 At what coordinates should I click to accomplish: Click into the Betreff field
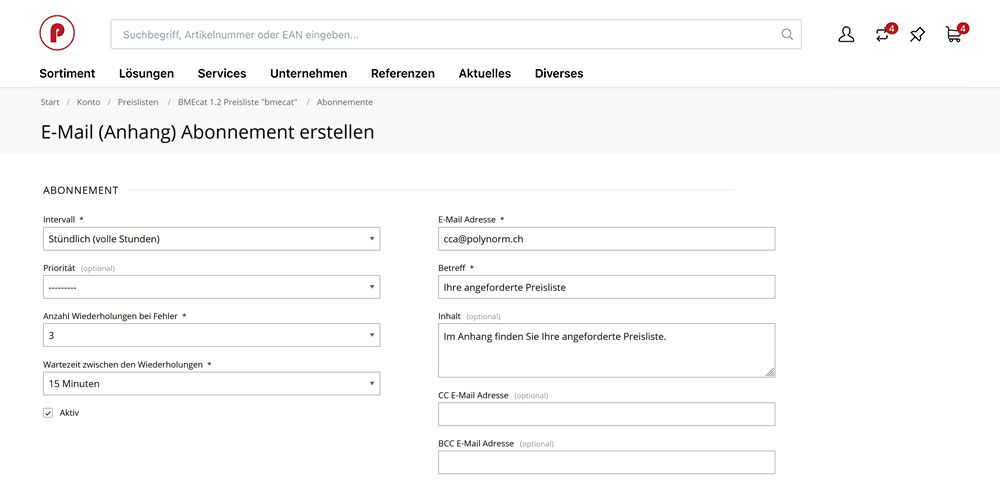[x=606, y=287]
